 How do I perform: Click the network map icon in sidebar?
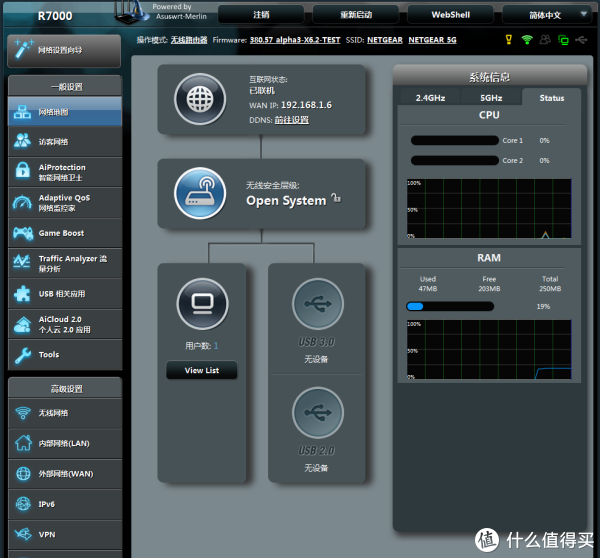click(23, 112)
